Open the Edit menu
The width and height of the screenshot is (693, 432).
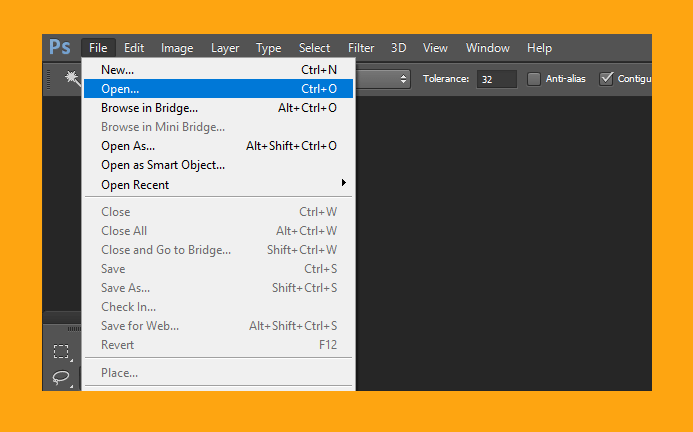pyautogui.click(x=134, y=48)
